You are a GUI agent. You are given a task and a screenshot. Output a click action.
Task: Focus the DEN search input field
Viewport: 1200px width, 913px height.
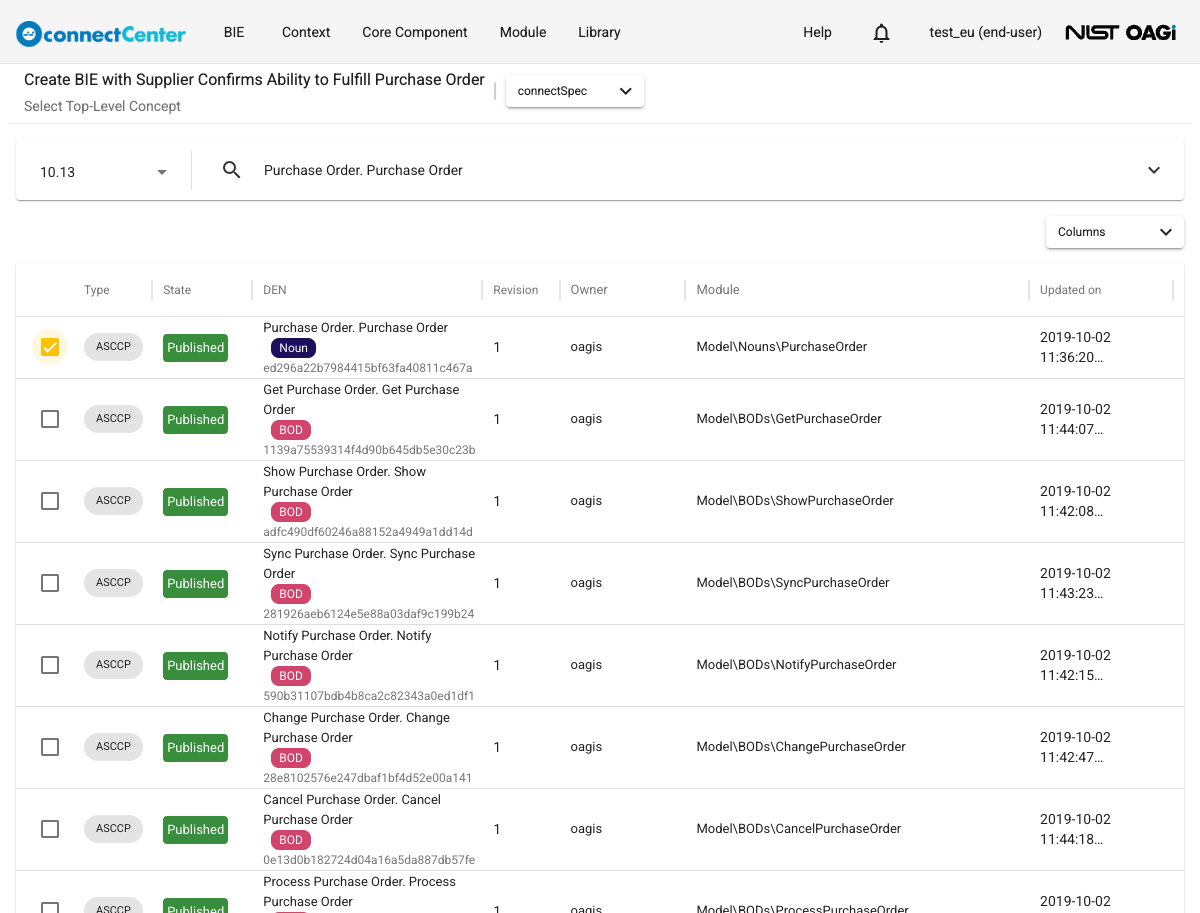695,170
